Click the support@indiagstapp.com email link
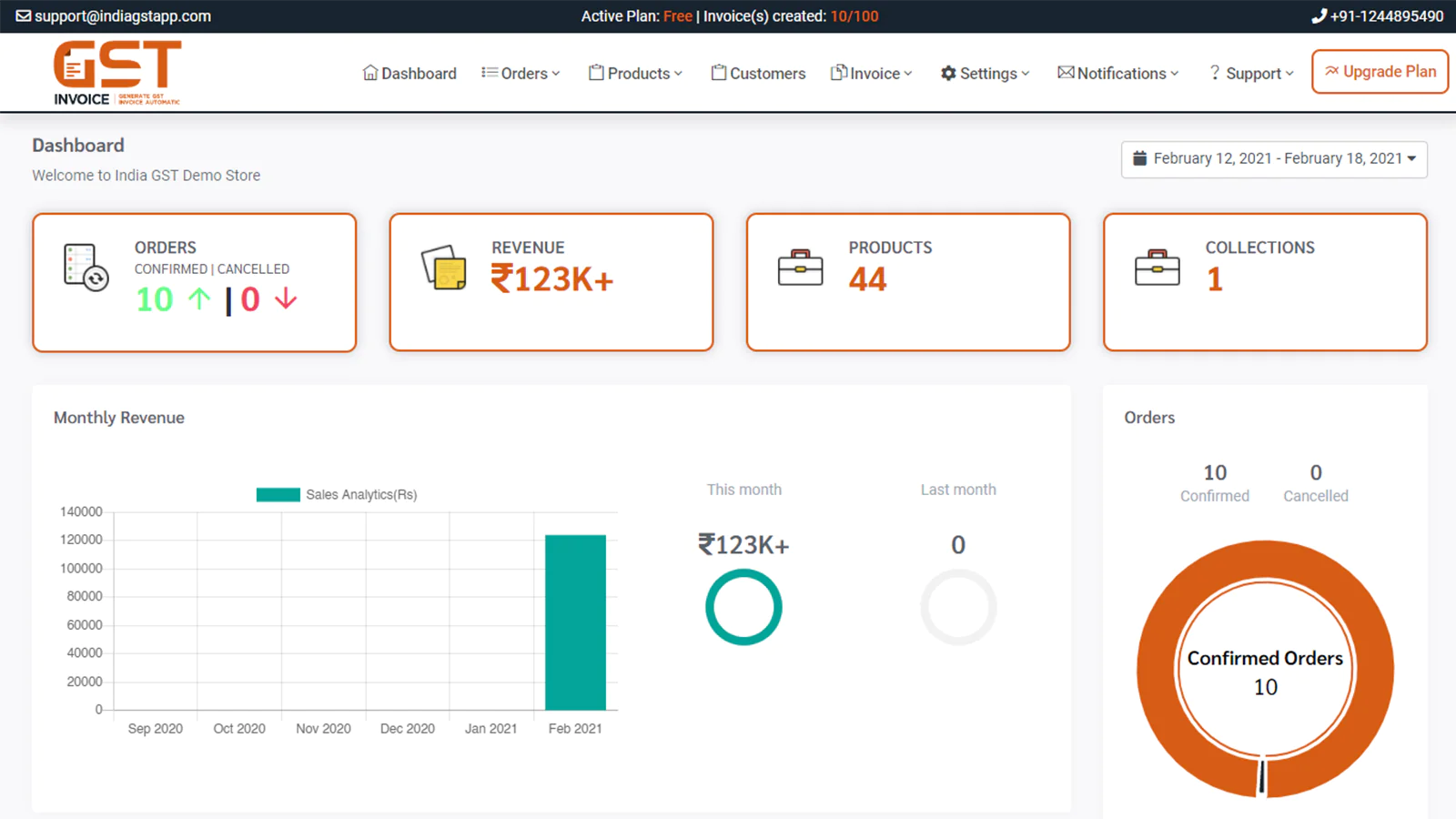1456x819 pixels. point(123,16)
